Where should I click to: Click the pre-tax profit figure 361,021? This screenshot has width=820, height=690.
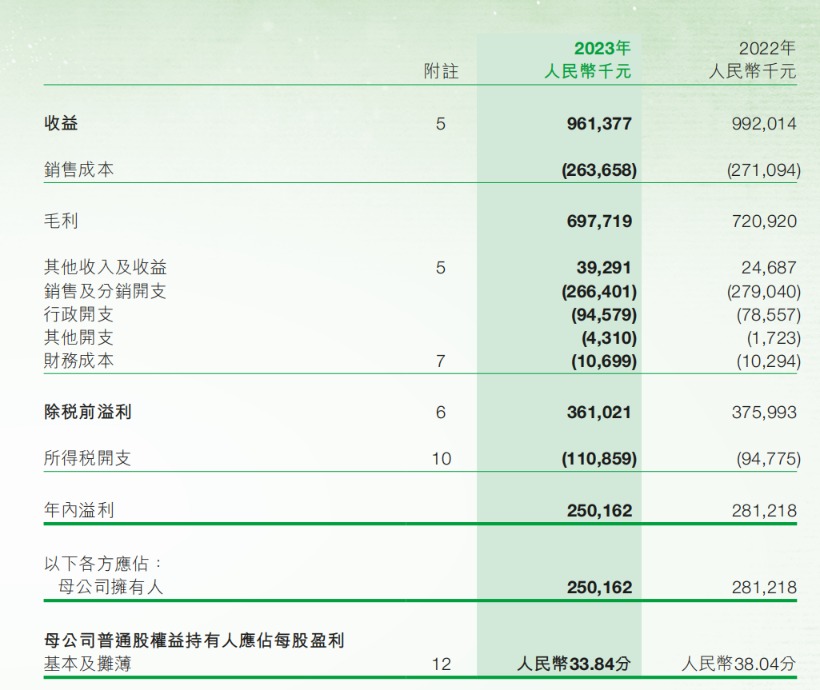click(599, 412)
